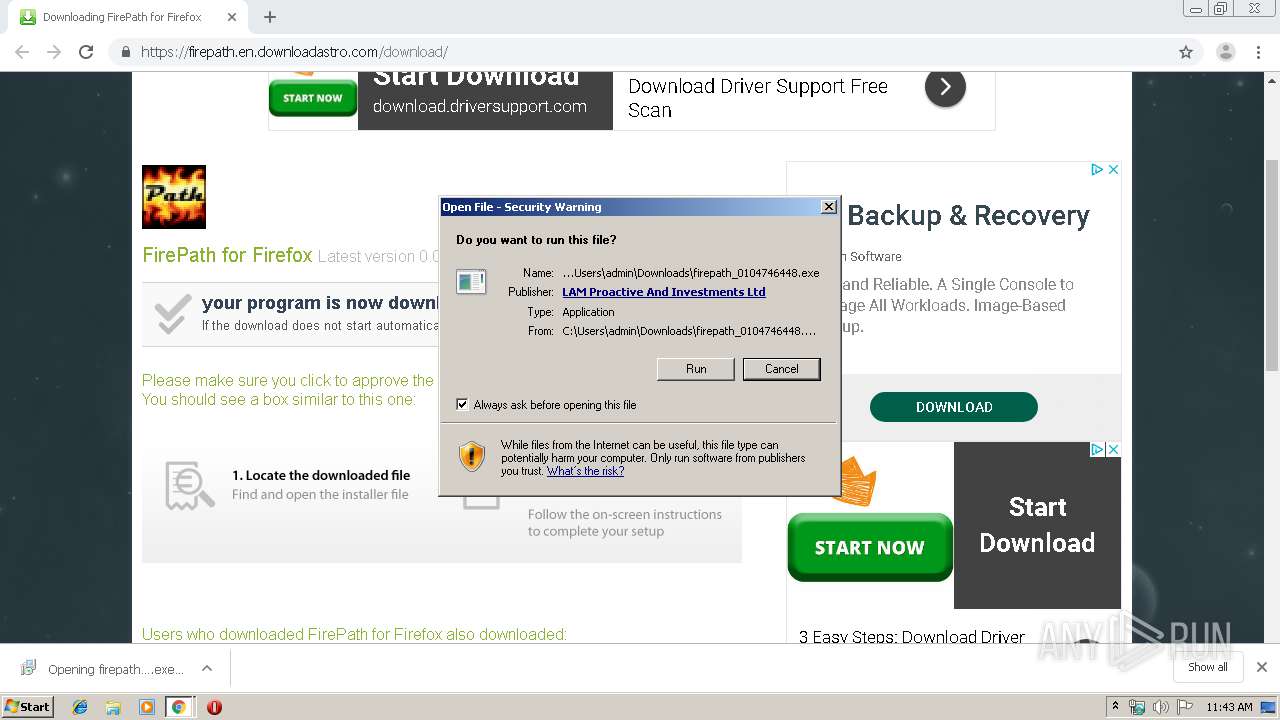This screenshot has width=1280, height=720.
Task: Show hidden tray icons arrow
Action: [x=1115, y=707]
